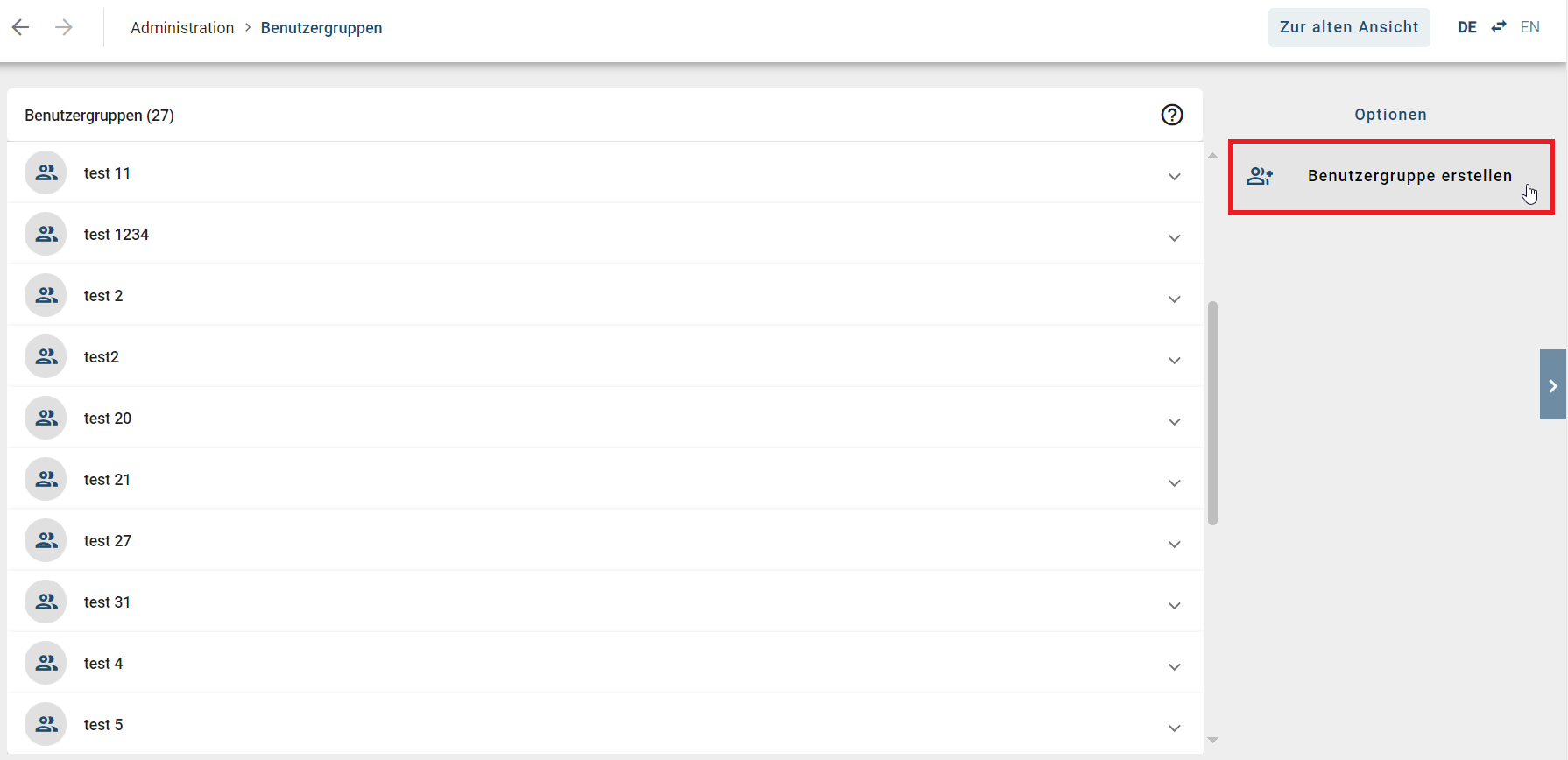Click the group avatar icon beside test 11

pos(46,172)
